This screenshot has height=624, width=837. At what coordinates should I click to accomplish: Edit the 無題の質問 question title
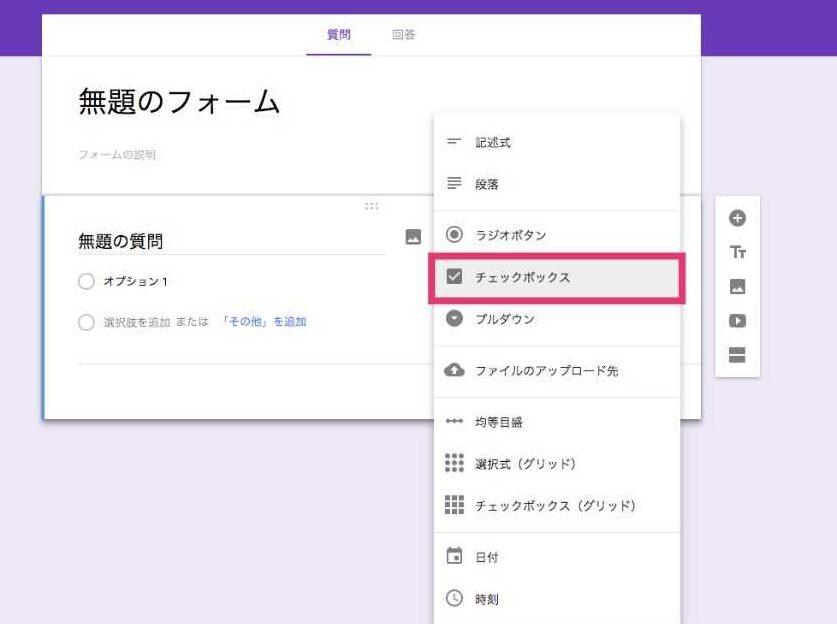click(232, 241)
